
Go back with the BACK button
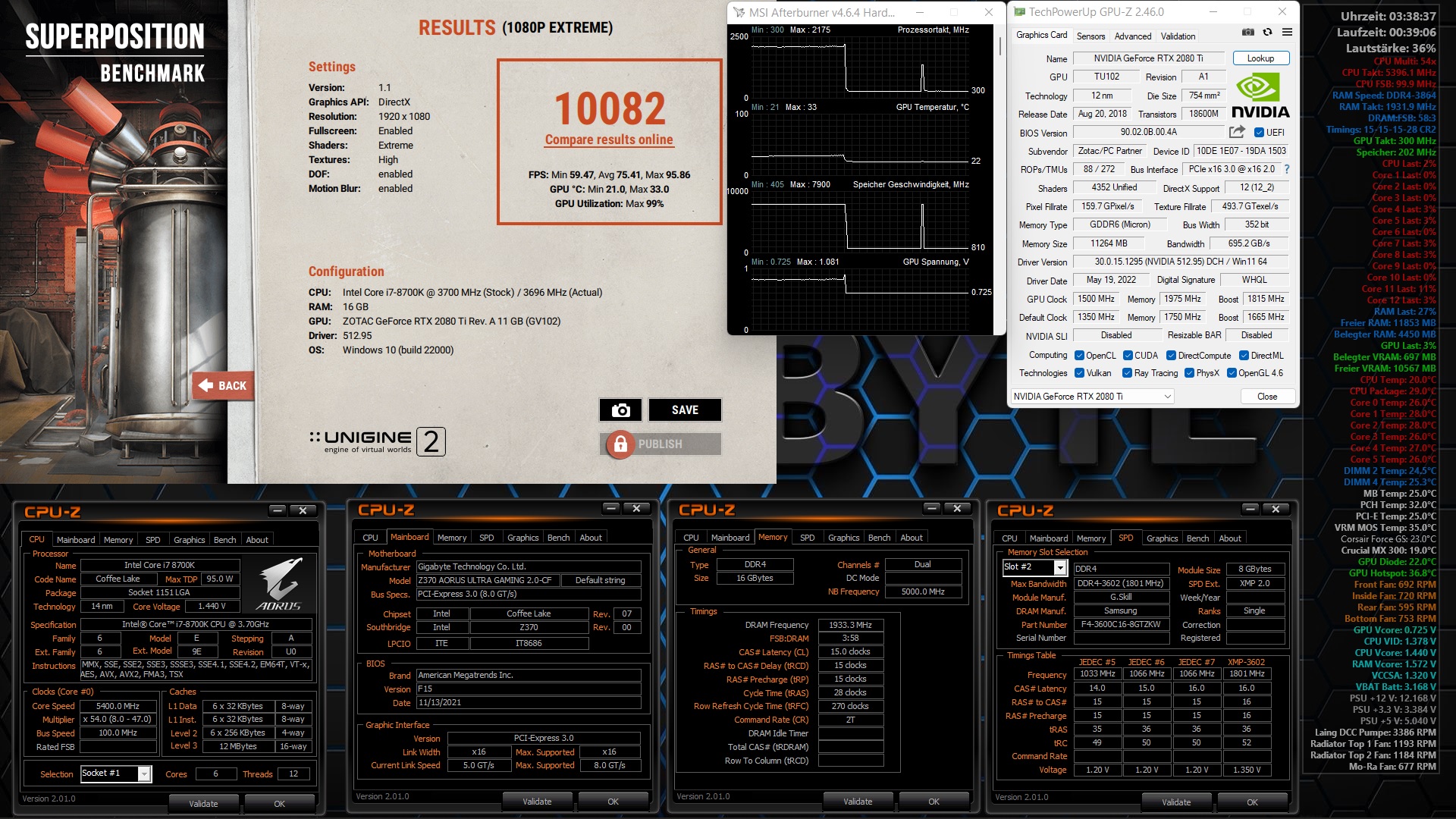click(x=222, y=385)
